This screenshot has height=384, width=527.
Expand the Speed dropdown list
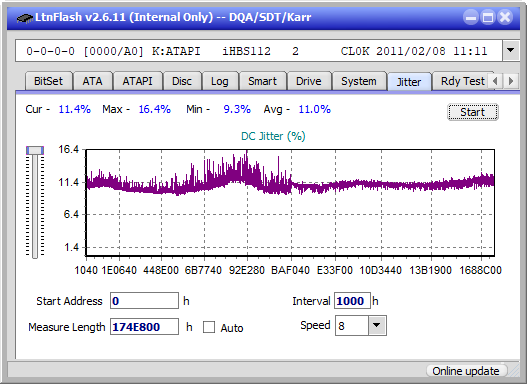377,325
